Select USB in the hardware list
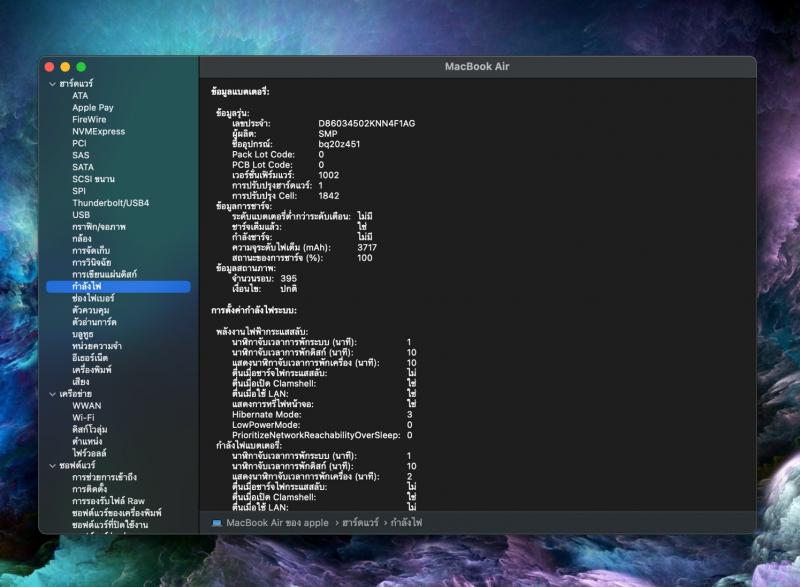This screenshot has height=587, width=800. [x=81, y=215]
